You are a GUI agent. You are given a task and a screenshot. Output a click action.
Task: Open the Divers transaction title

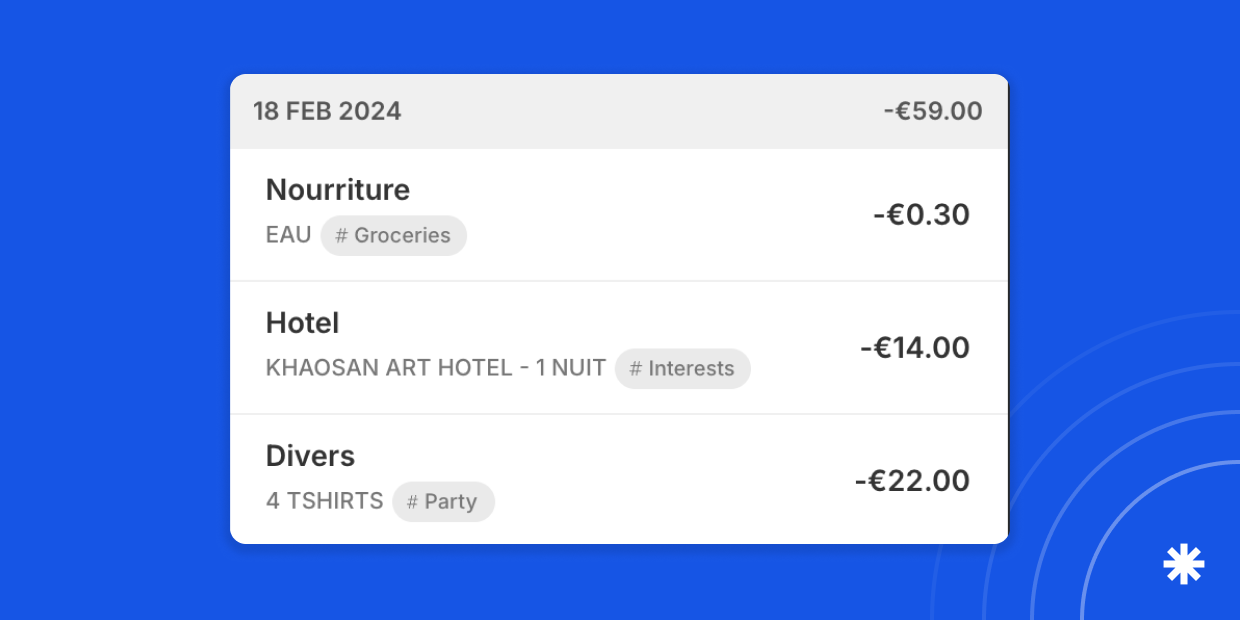coord(310,456)
